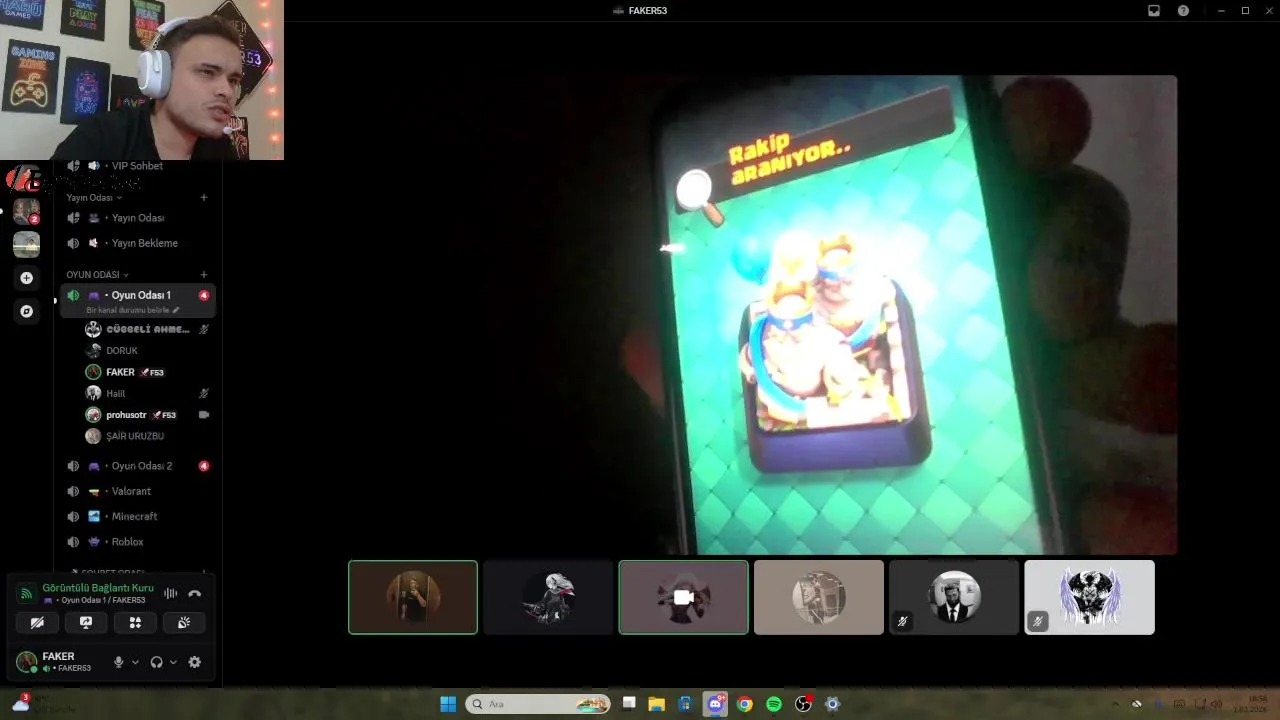This screenshot has height=720, width=1280.
Task: Join Roblox voice channel
Action: [138, 541]
